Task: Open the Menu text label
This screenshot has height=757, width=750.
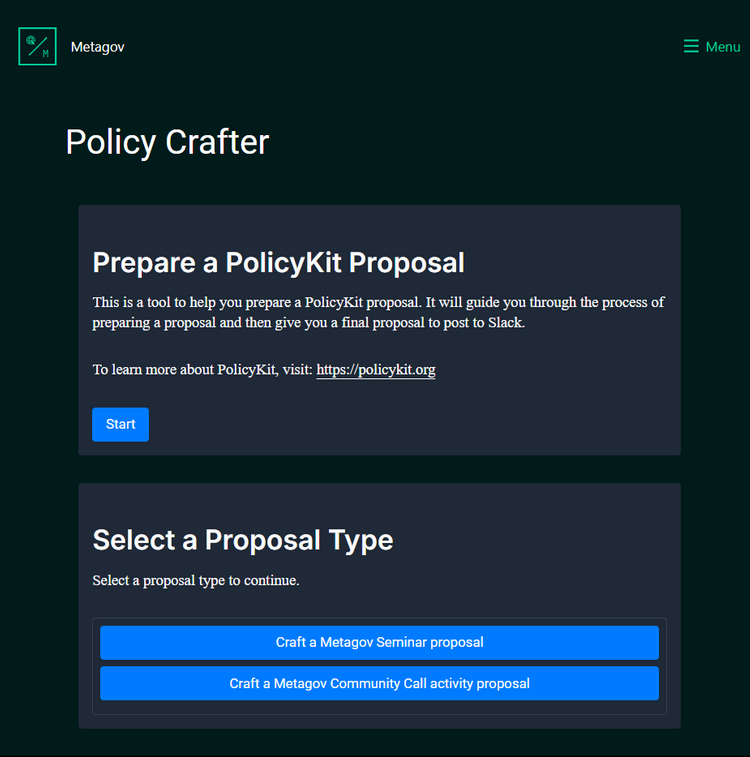Action: point(723,47)
